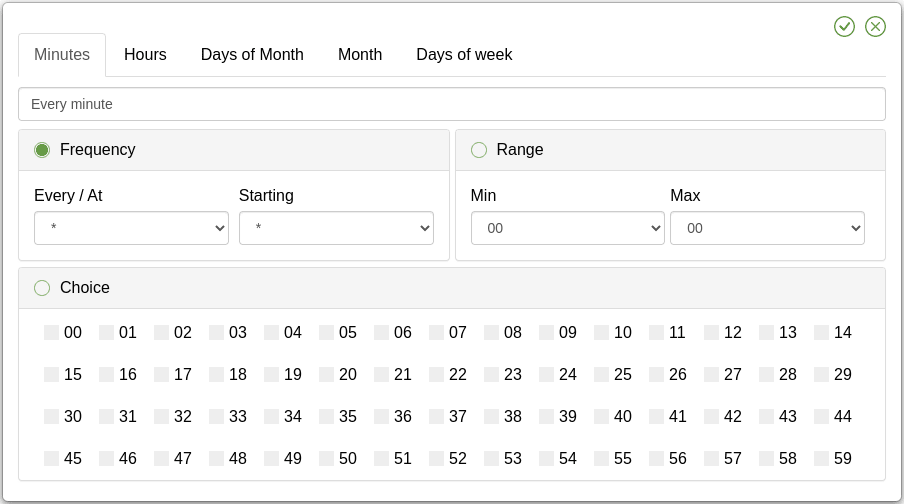
Task: Expand the Min range dropdown
Action: [x=567, y=228]
